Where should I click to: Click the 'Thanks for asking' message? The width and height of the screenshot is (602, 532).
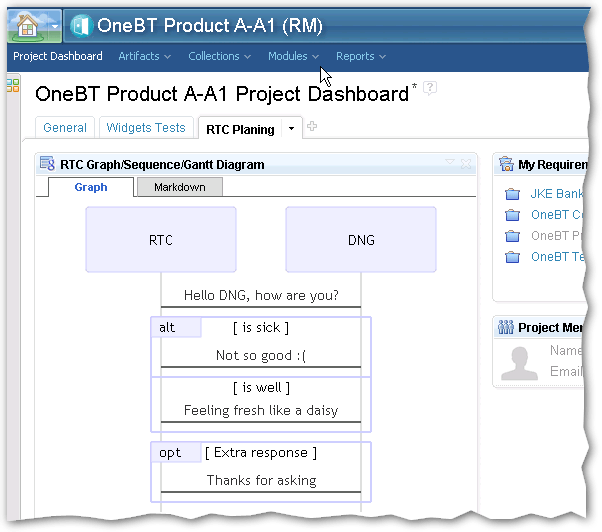coord(261,480)
